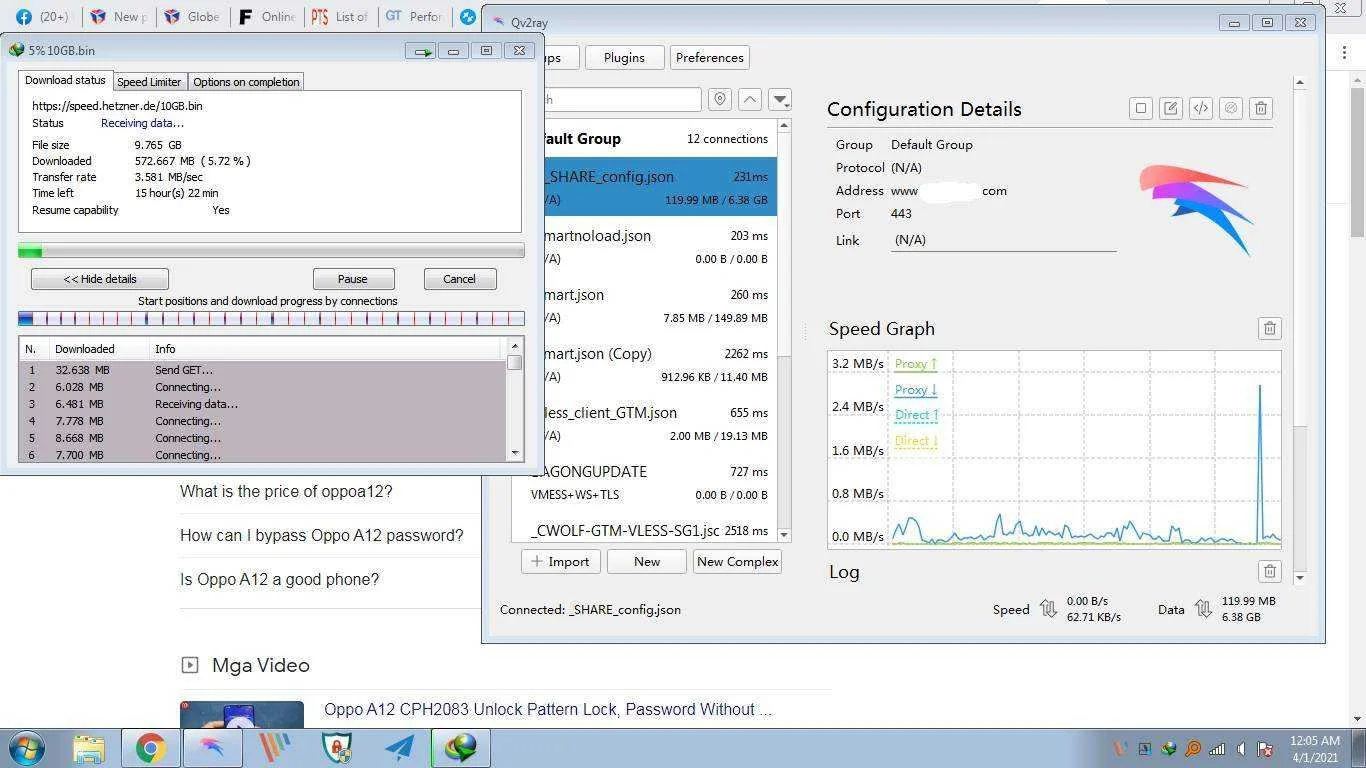
Task: Click the green download progress bar in IDM
Action: 271,251
